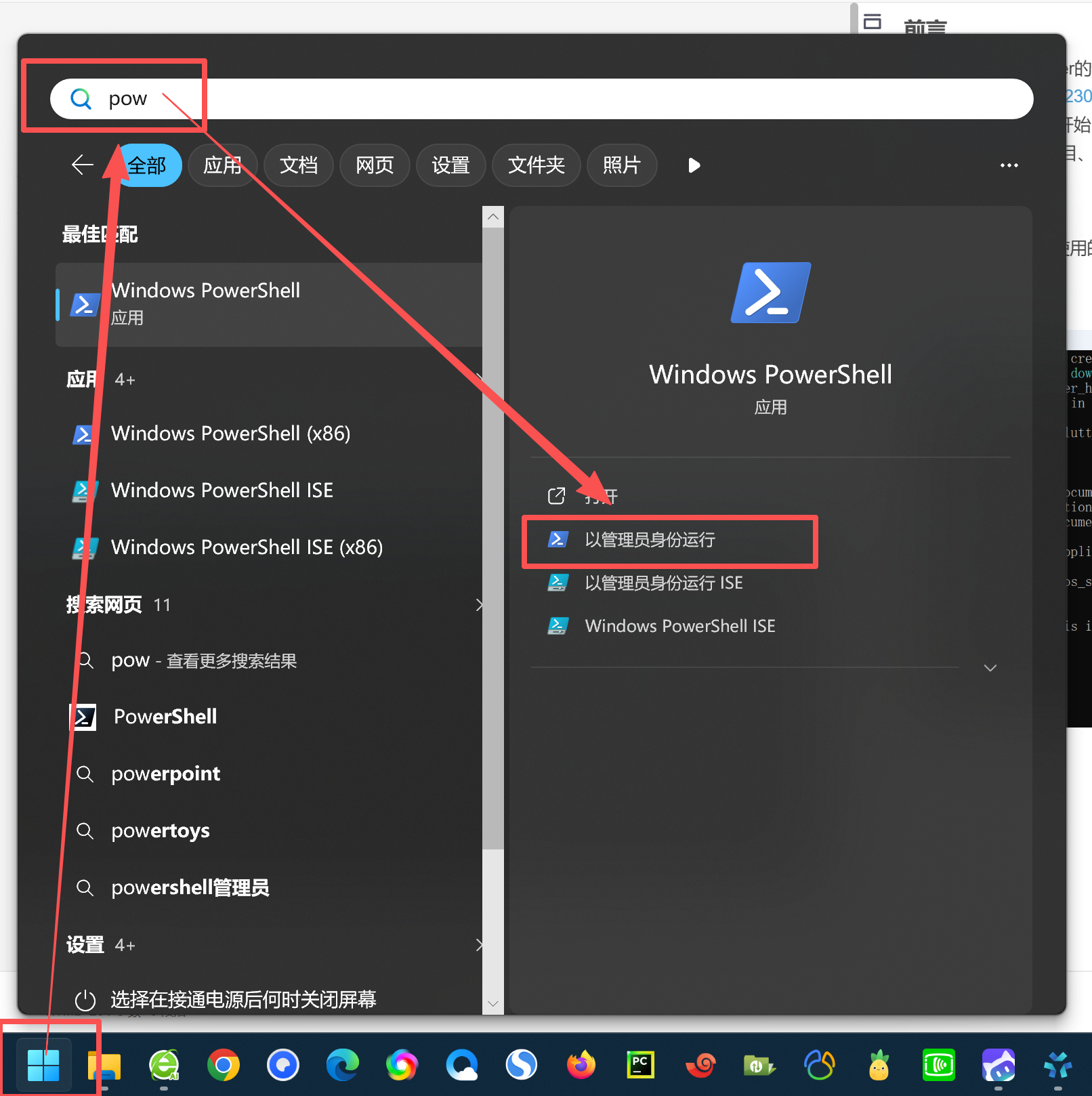Select the powerpoint search suggestion
The height and width of the screenshot is (1096, 1092).
point(269,774)
